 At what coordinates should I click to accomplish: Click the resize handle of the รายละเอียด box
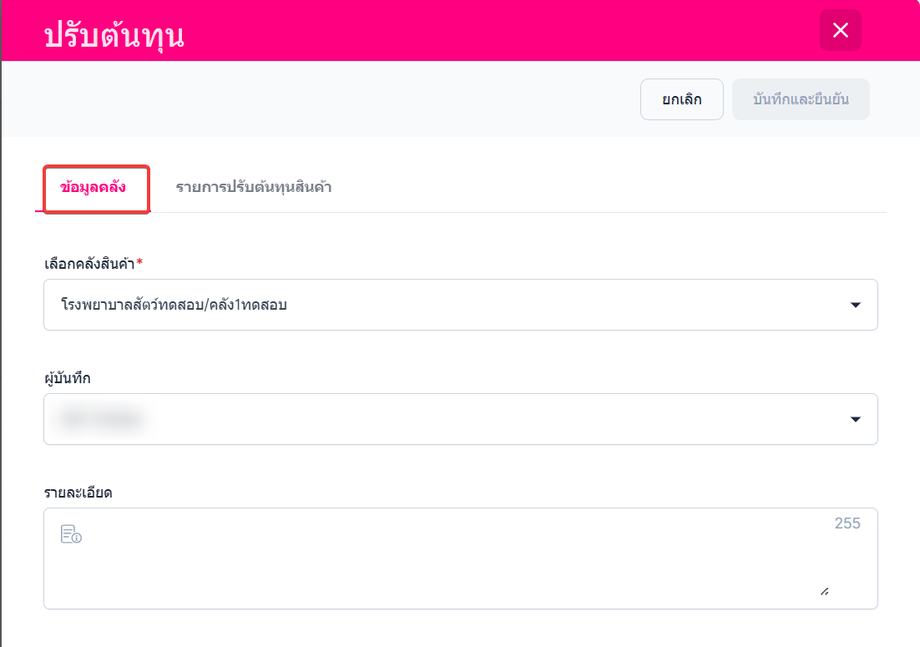(x=824, y=591)
